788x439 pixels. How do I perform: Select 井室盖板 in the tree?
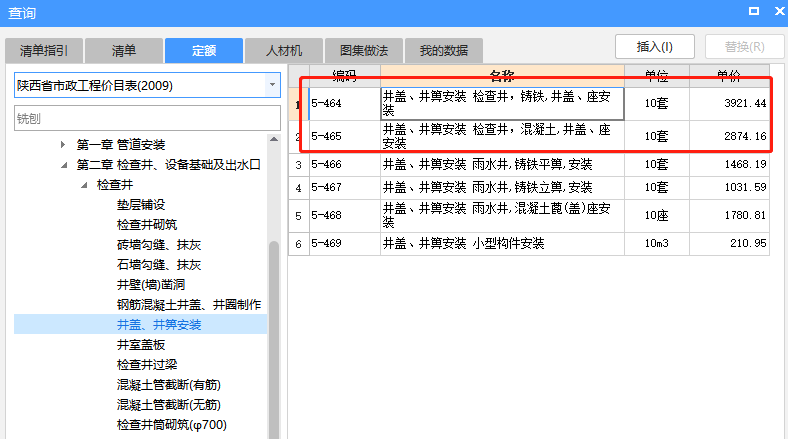(x=141, y=345)
